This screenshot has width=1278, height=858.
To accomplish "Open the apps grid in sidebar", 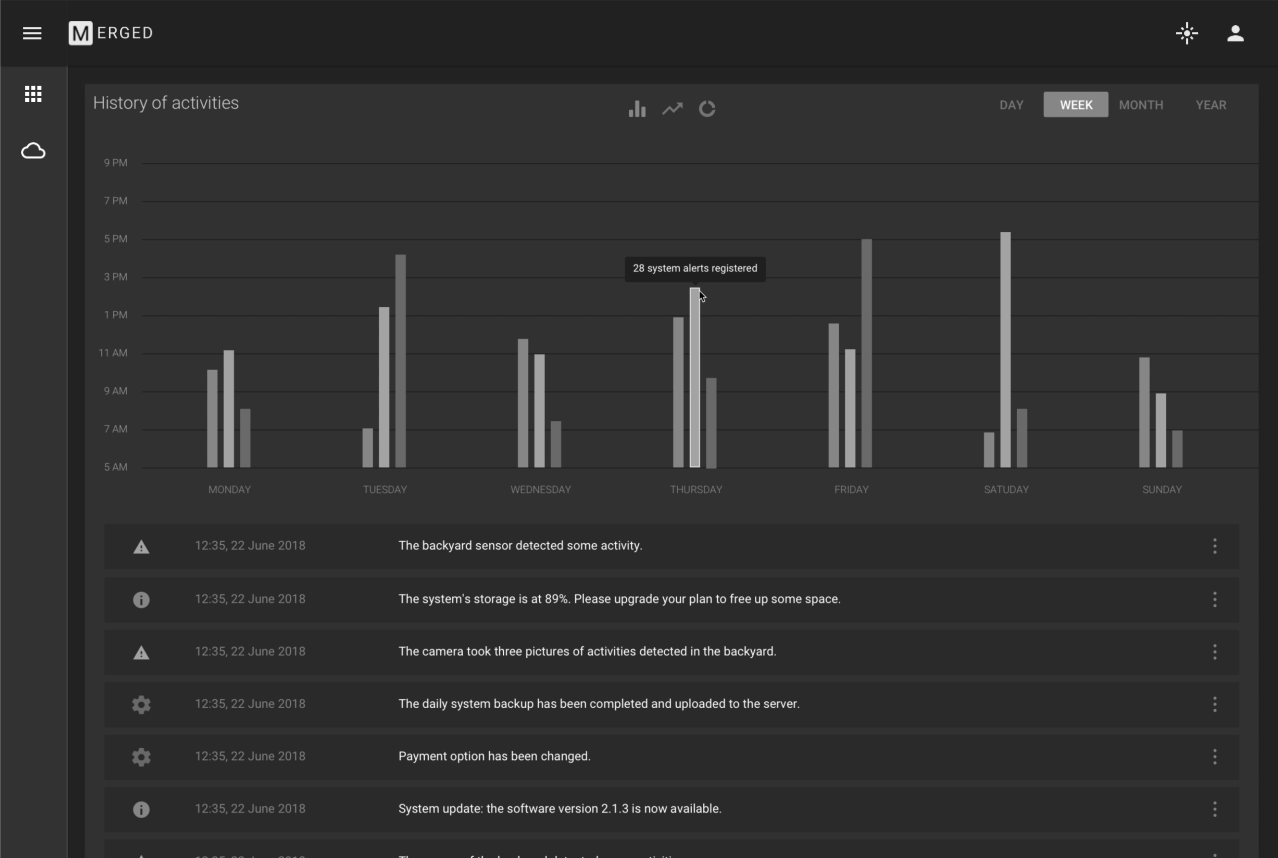I will [33, 94].
